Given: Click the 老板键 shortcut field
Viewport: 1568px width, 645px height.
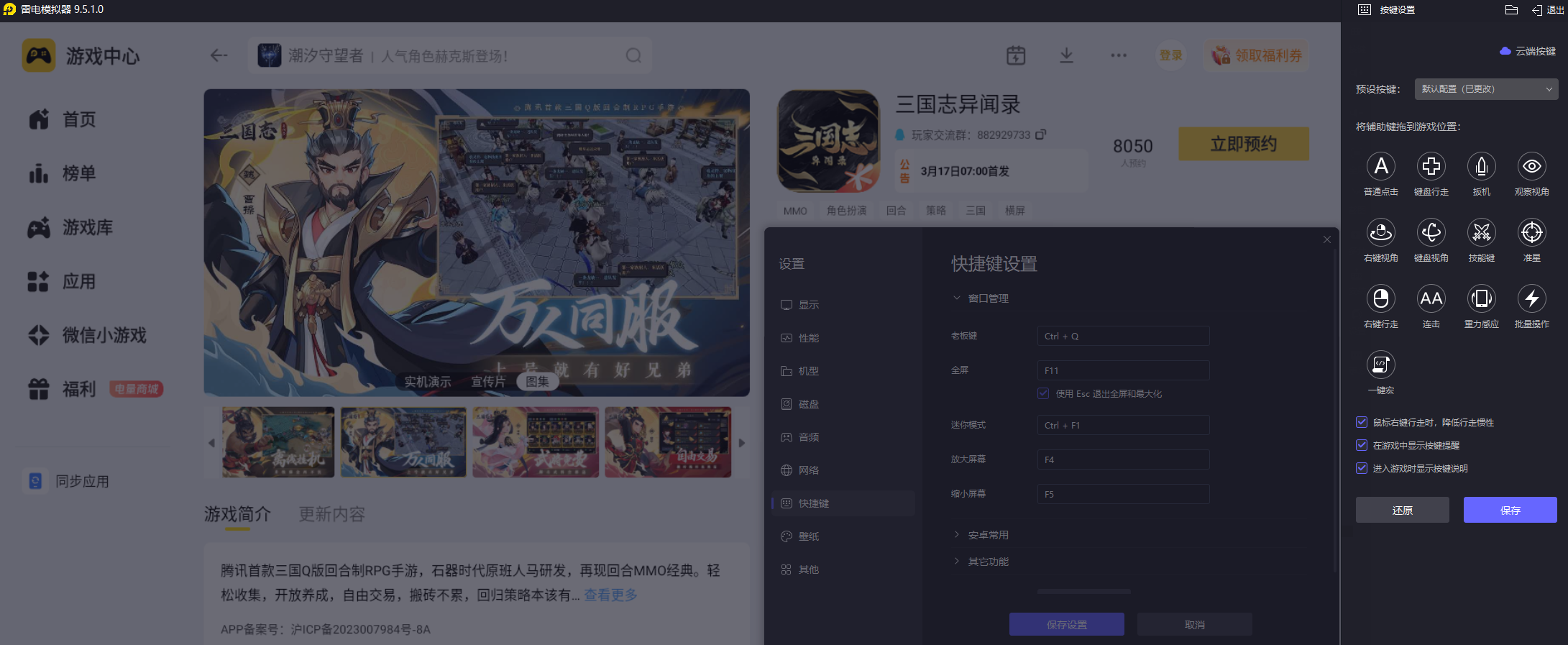Looking at the screenshot, I should pos(1123,336).
